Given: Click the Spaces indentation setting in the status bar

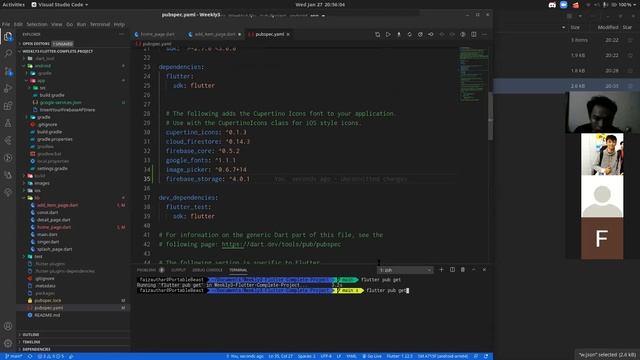Looking at the screenshot, I should (x=306, y=356).
